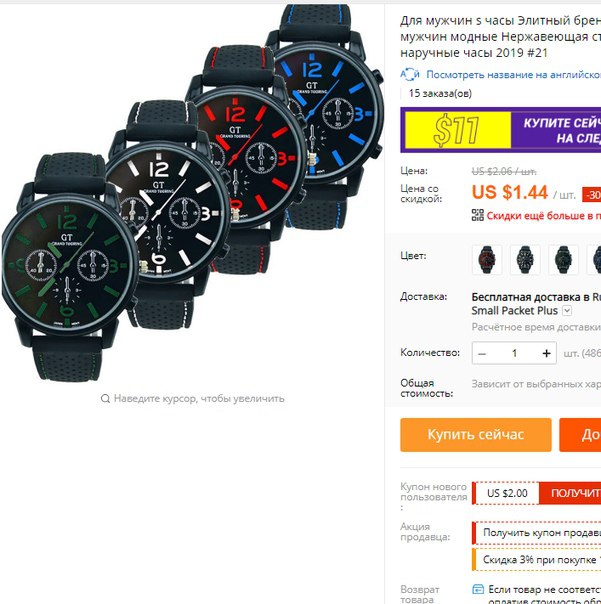
Task: Select the green watch color option
Action: (x=563, y=260)
